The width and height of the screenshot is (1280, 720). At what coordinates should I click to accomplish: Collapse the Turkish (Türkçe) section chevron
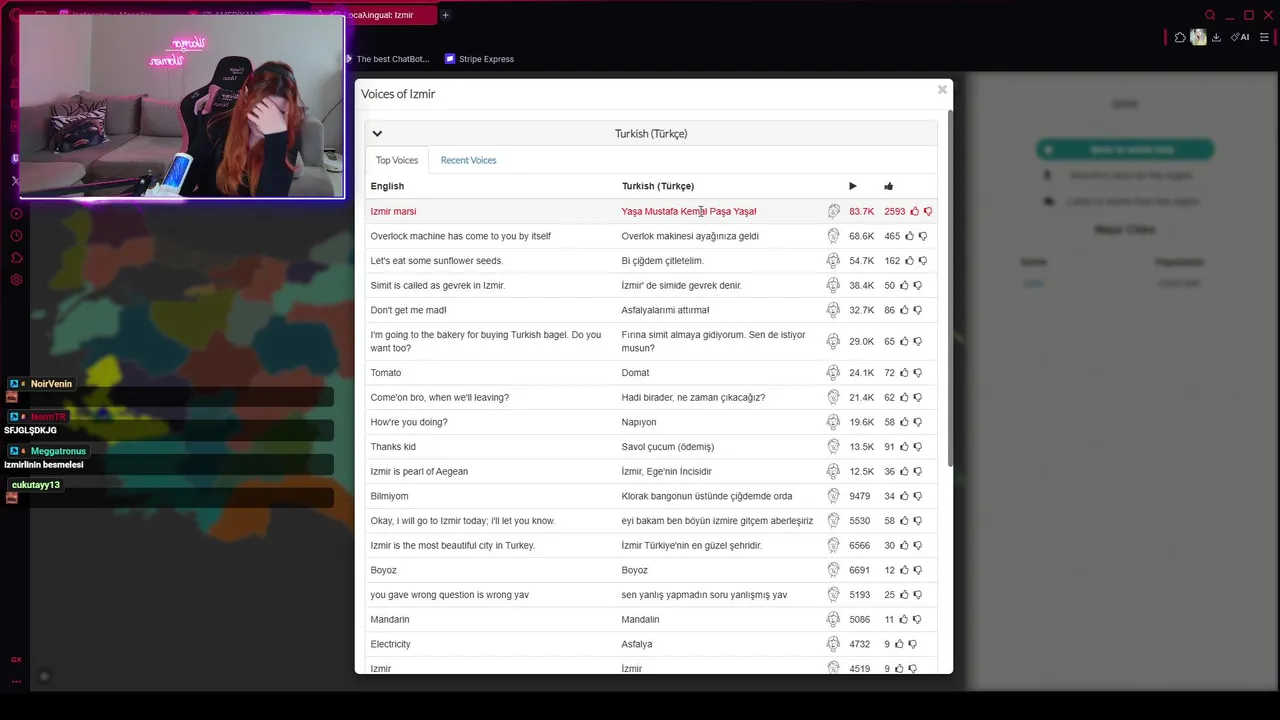(377, 133)
